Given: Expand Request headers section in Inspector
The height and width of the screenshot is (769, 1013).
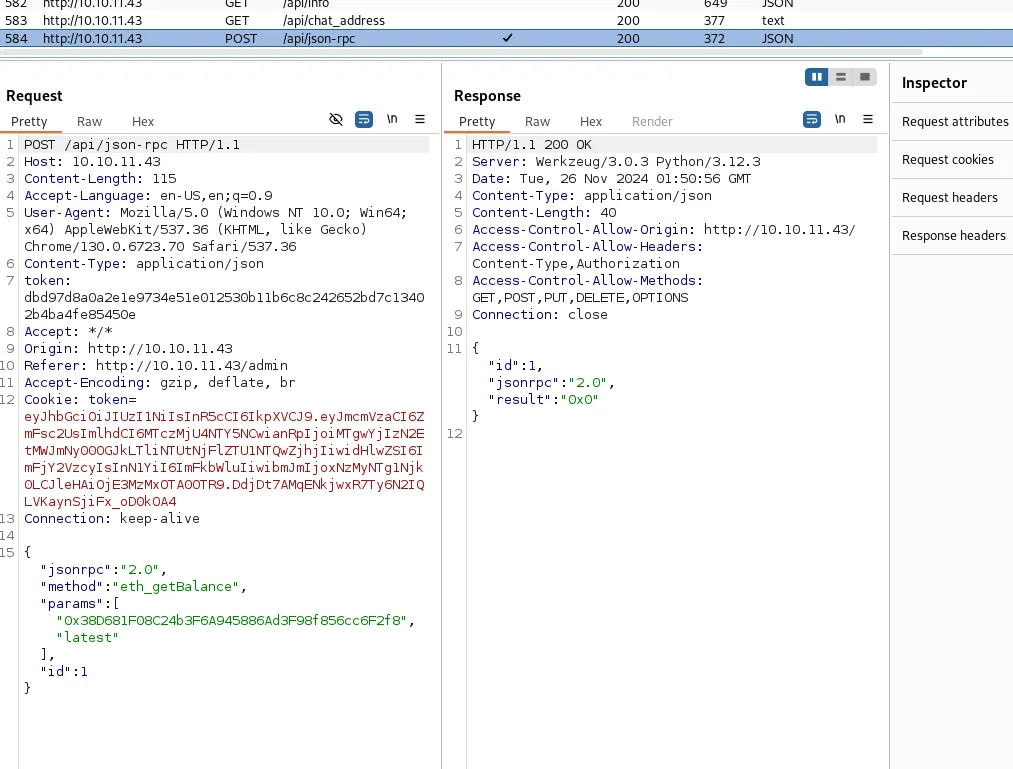Looking at the screenshot, I should [x=949, y=198].
